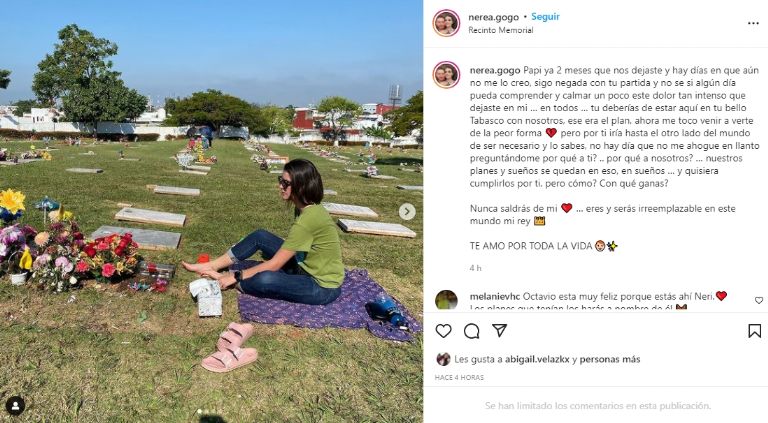Go to next photo with arrow
Screen dimensions: 768x423
click(407, 212)
